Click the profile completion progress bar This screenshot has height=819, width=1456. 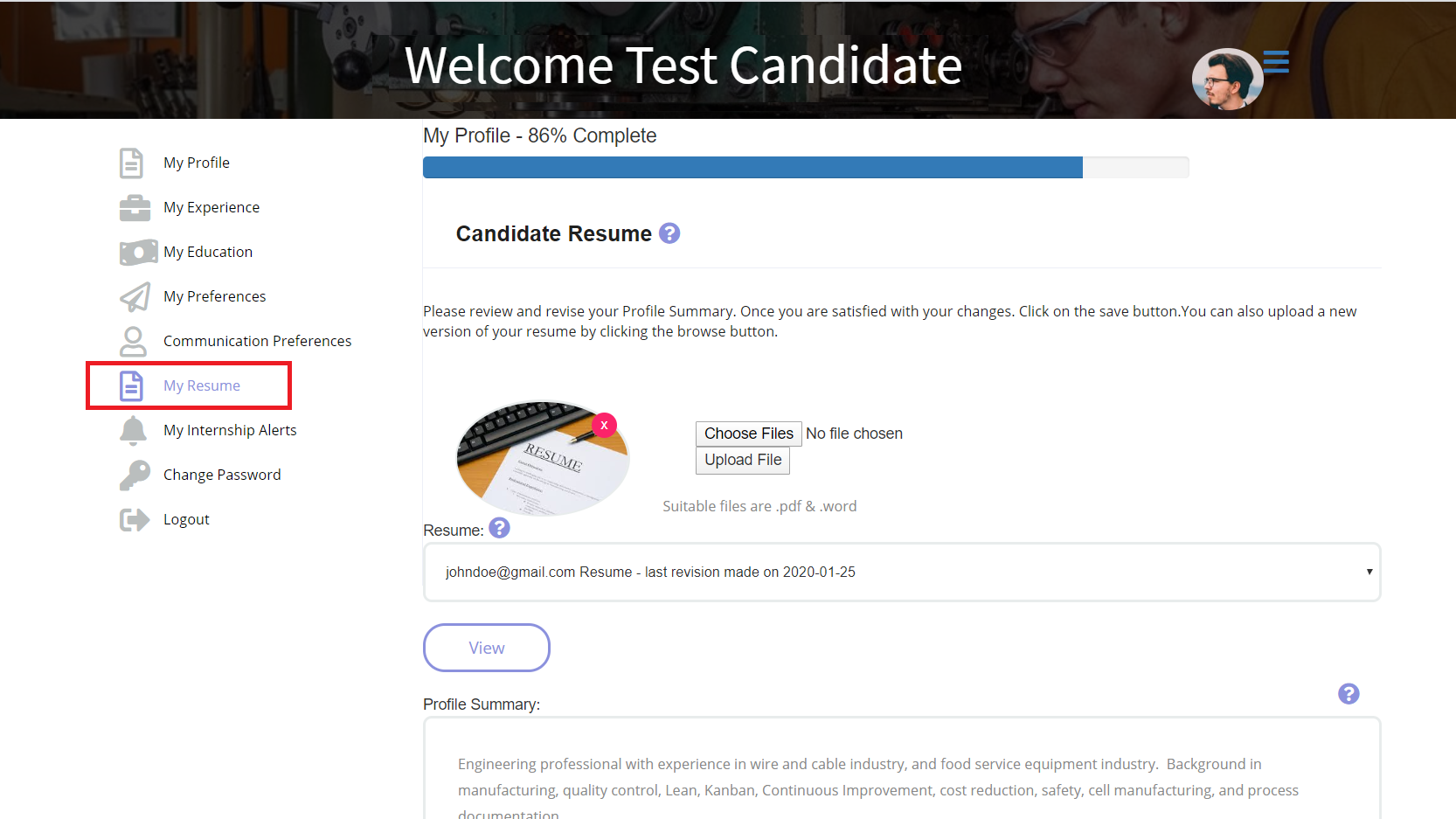(x=806, y=168)
